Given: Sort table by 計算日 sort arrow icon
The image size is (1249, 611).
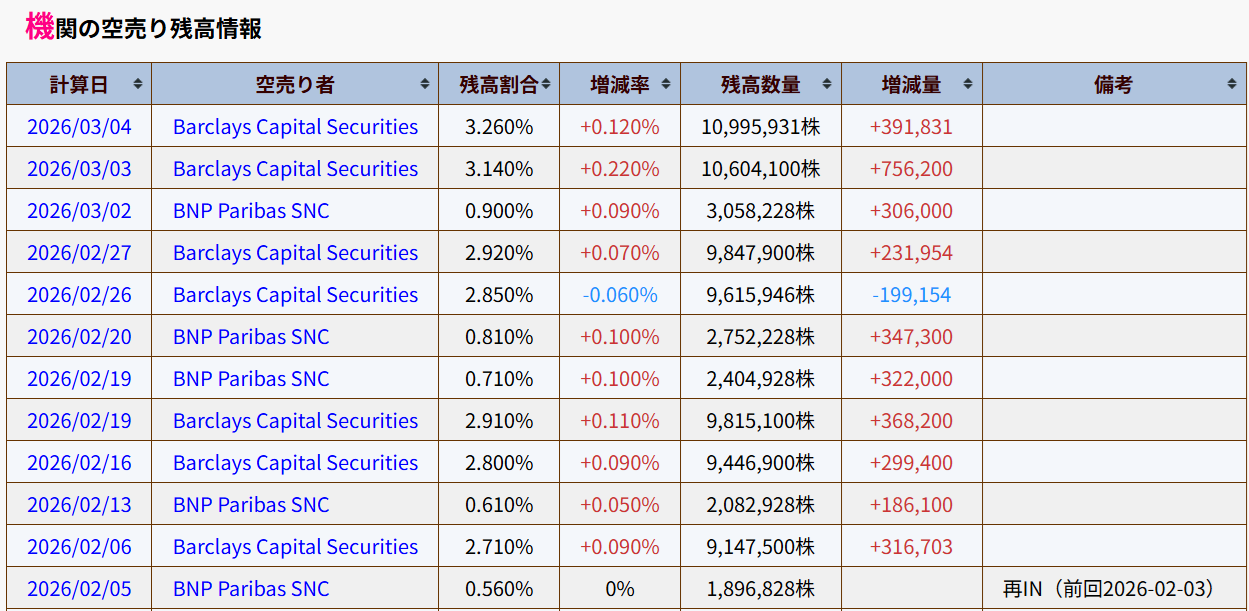Looking at the screenshot, I should (x=137, y=85).
